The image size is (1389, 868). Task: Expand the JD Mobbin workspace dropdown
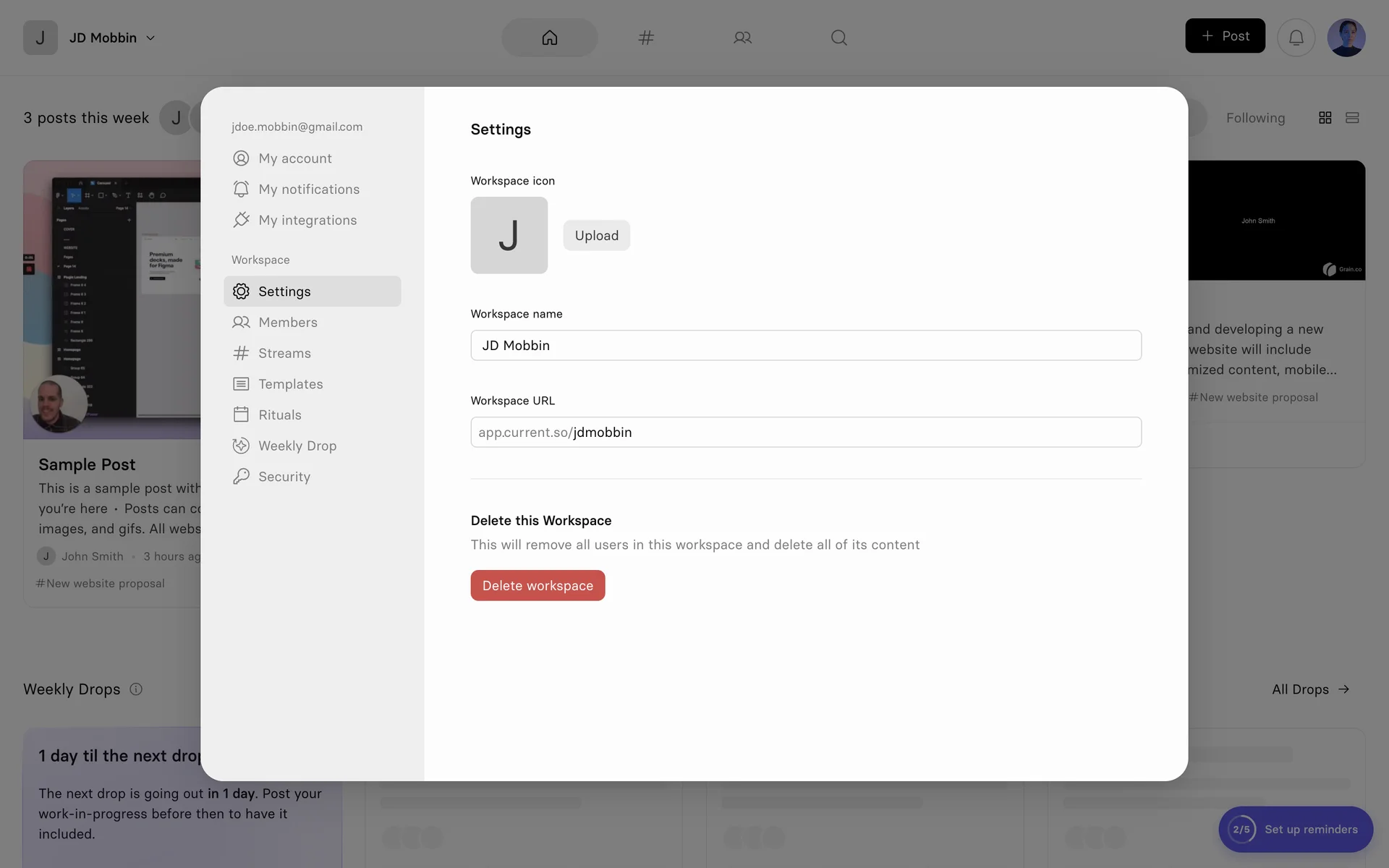coord(112,38)
